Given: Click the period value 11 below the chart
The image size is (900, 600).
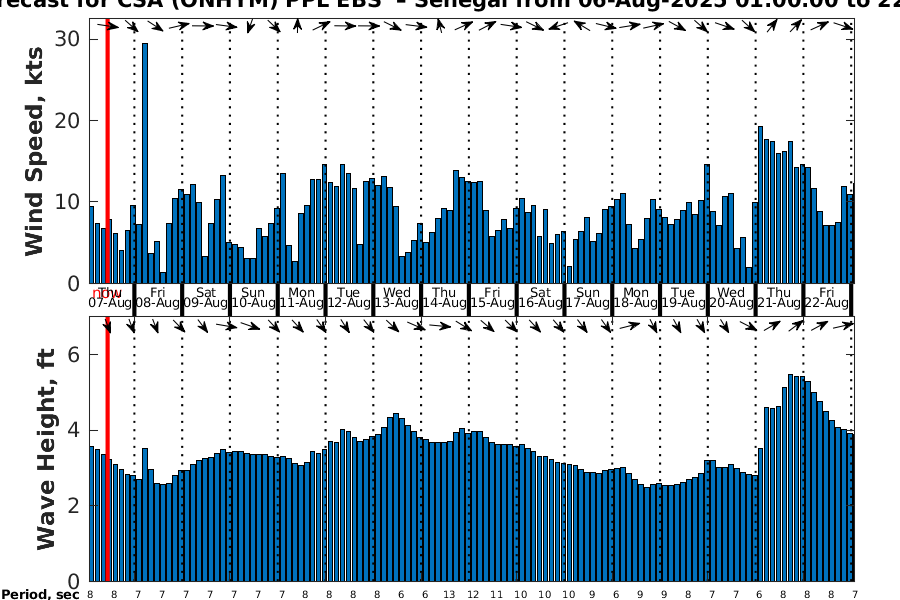Looking at the screenshot, I should coord(496,595).
